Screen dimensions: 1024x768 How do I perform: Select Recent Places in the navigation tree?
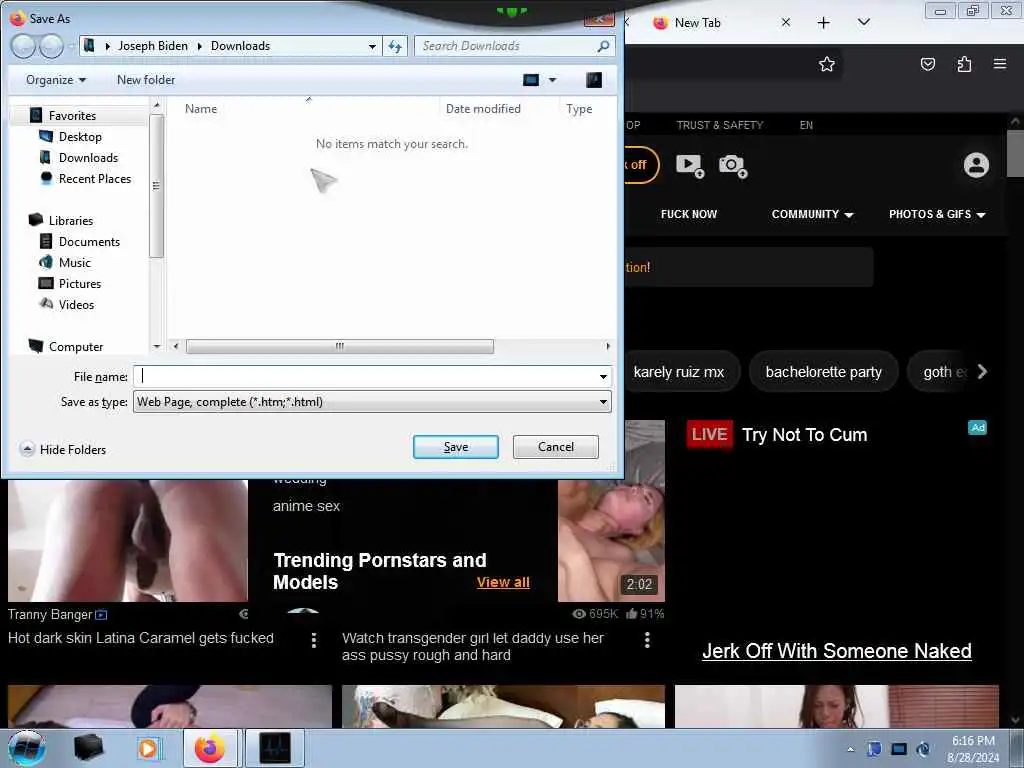tap(95, 178)
